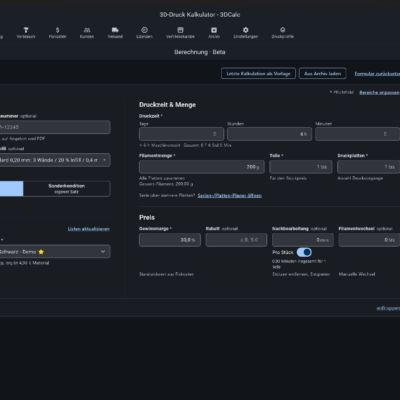Click the Standardwert aus Fixkosten hint
This screenshot has width=400, height=400.
click(166, 274)
